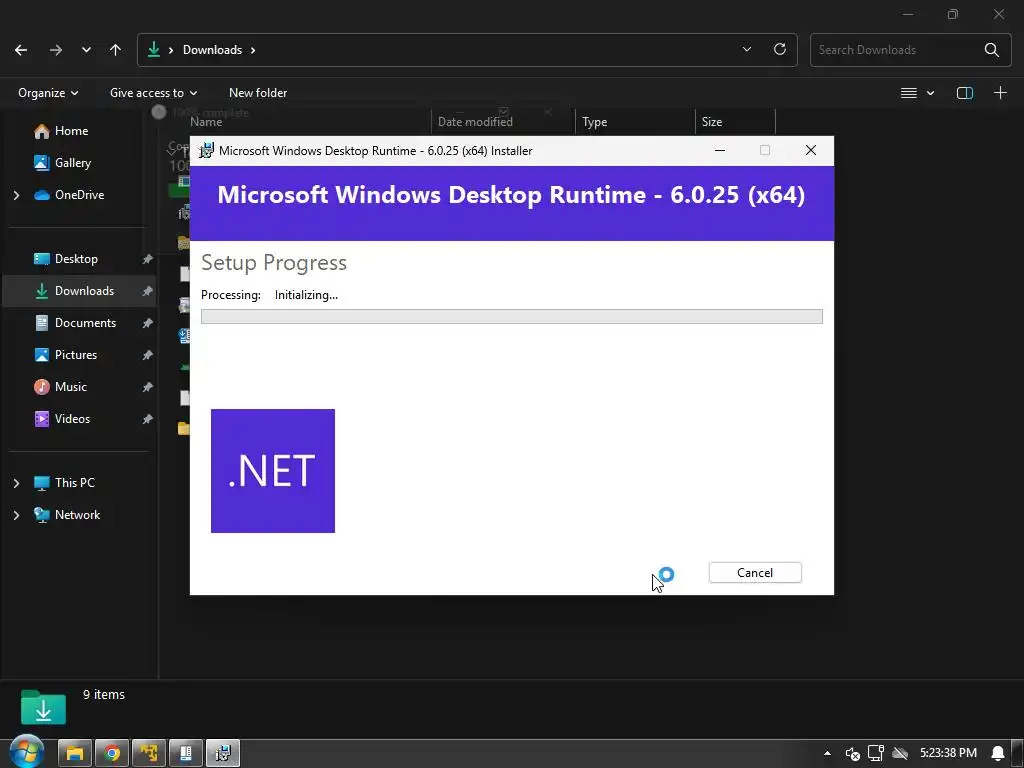Viewport: 1024px width, 768px height.
Task: Click the .NET logo image
Action: pos(273,471)
